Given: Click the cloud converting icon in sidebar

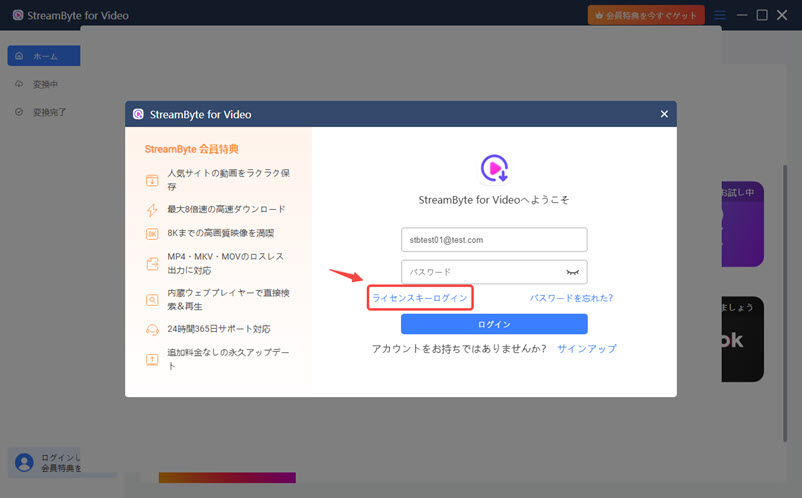Looking at the screenshot, I should pyautogui.click(x=19, y=84).
